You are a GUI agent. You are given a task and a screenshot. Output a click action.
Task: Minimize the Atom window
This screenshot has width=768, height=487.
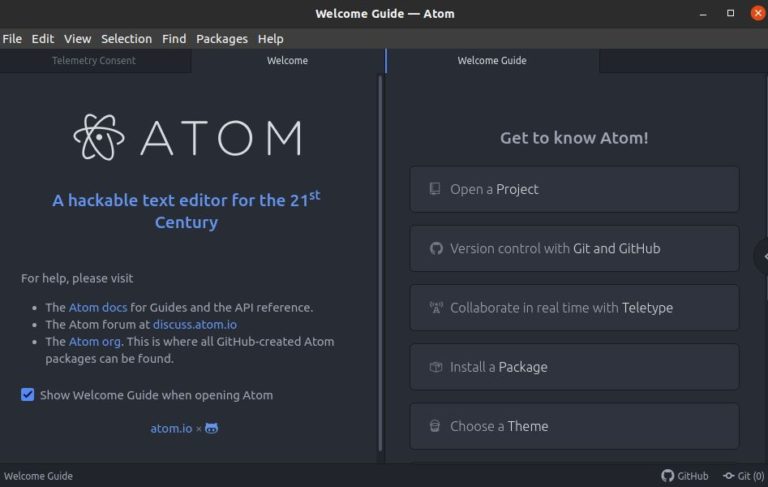click(703, 14)
